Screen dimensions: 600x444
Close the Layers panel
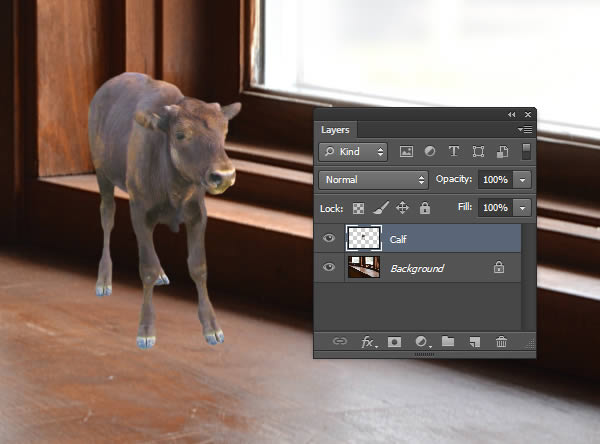click(x=528, y=114)
